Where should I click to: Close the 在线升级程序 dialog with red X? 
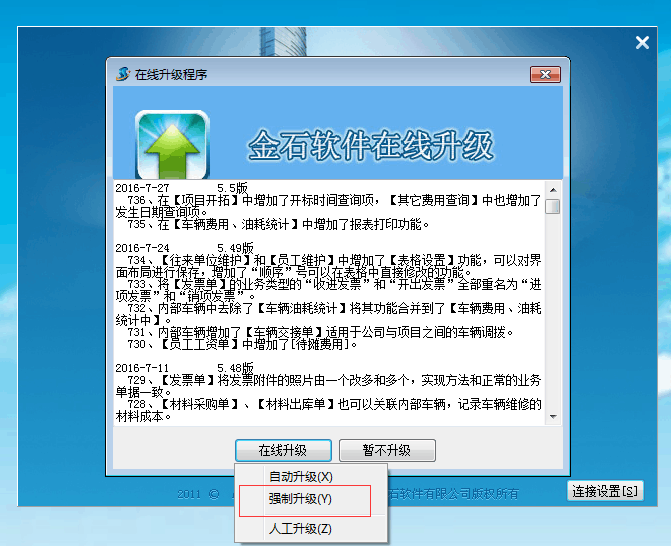[544, 75]
